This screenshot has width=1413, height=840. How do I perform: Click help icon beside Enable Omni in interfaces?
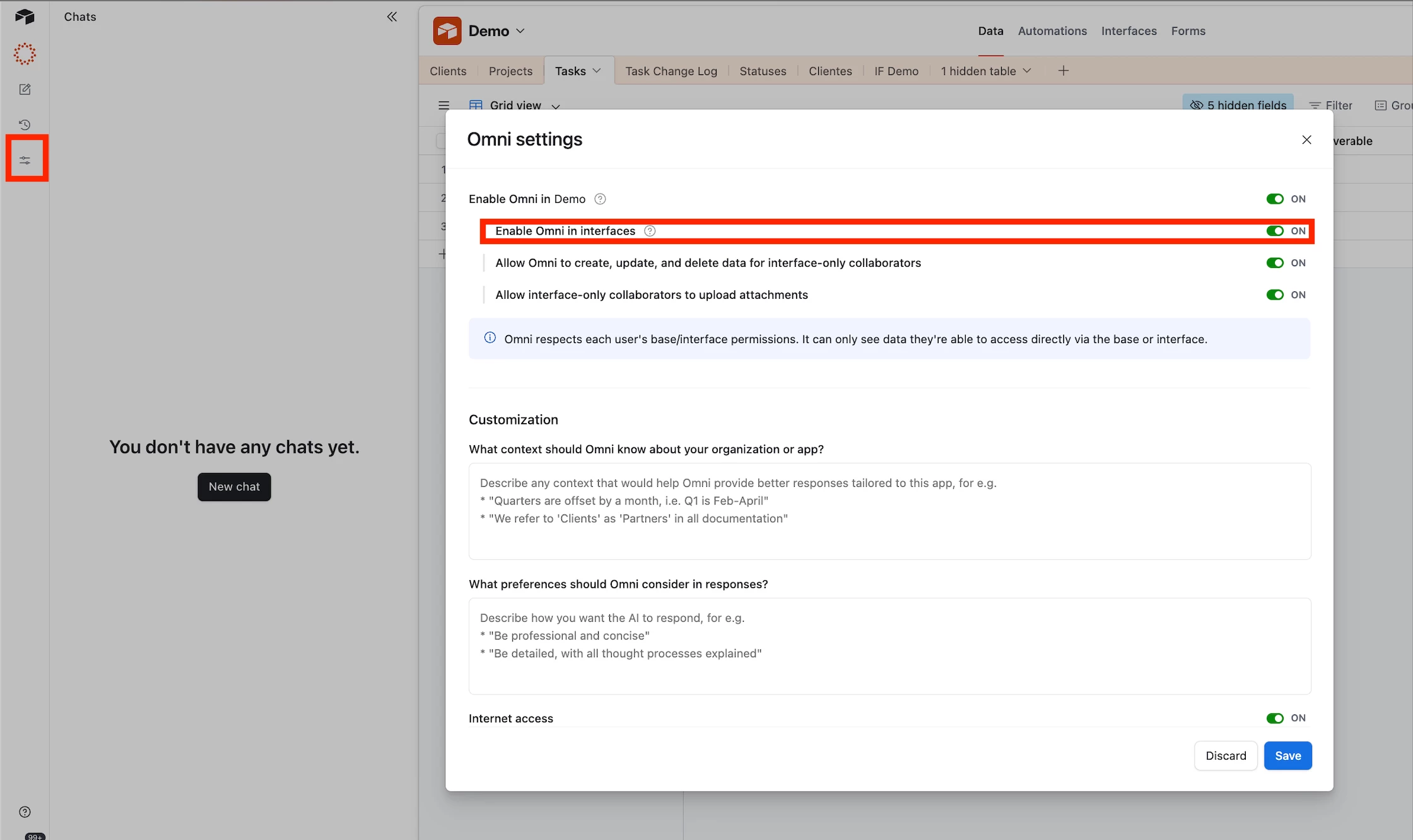pyautogui.click(x=650, y=231)
